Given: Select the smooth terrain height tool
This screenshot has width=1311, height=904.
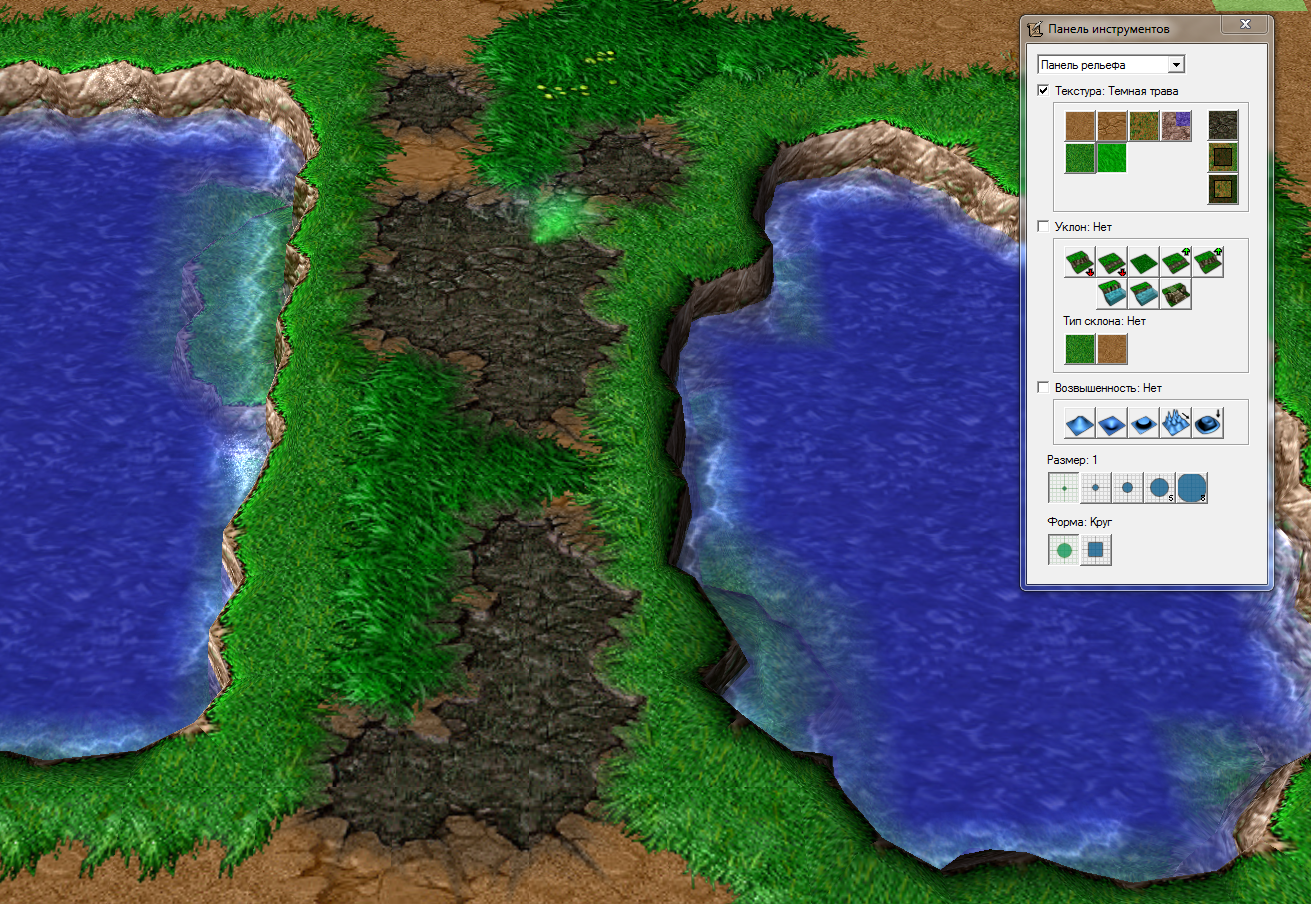Looking at the screenshot, I should (1208, 423).
